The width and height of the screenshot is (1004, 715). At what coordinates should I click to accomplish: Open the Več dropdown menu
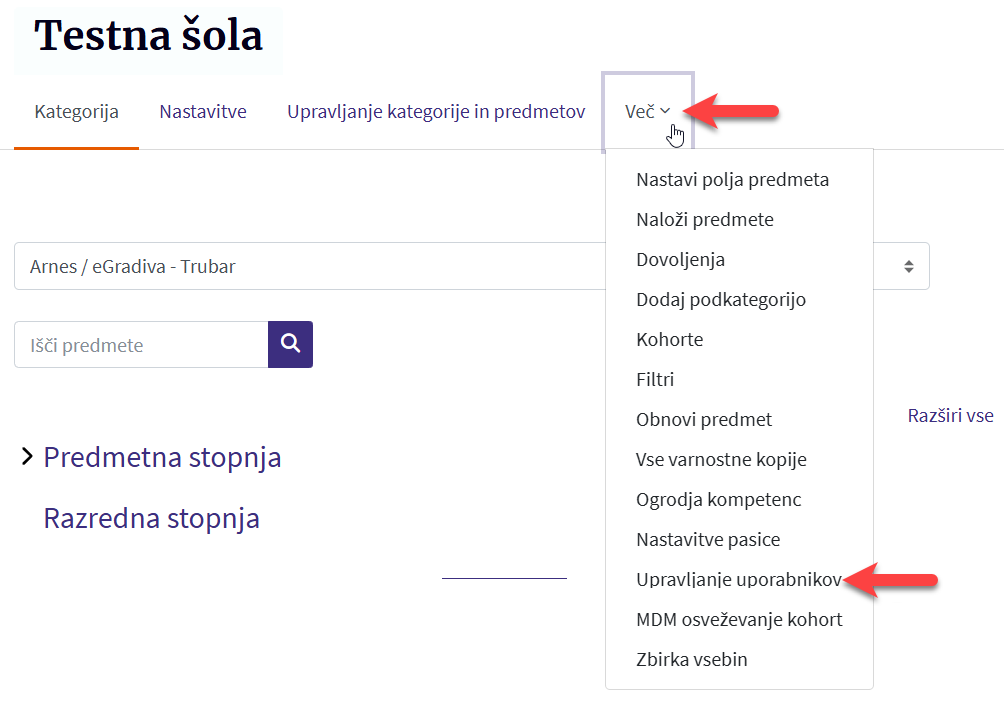pyautogui.click(x=647, y=112)
